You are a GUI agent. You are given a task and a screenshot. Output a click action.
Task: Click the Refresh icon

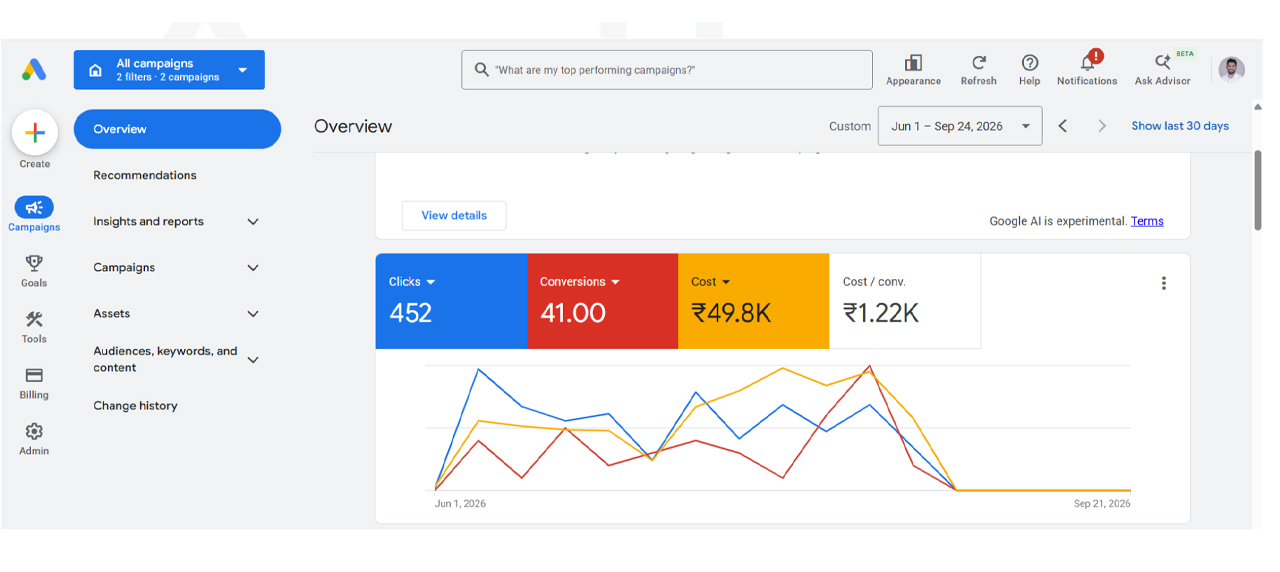[979, 63]
